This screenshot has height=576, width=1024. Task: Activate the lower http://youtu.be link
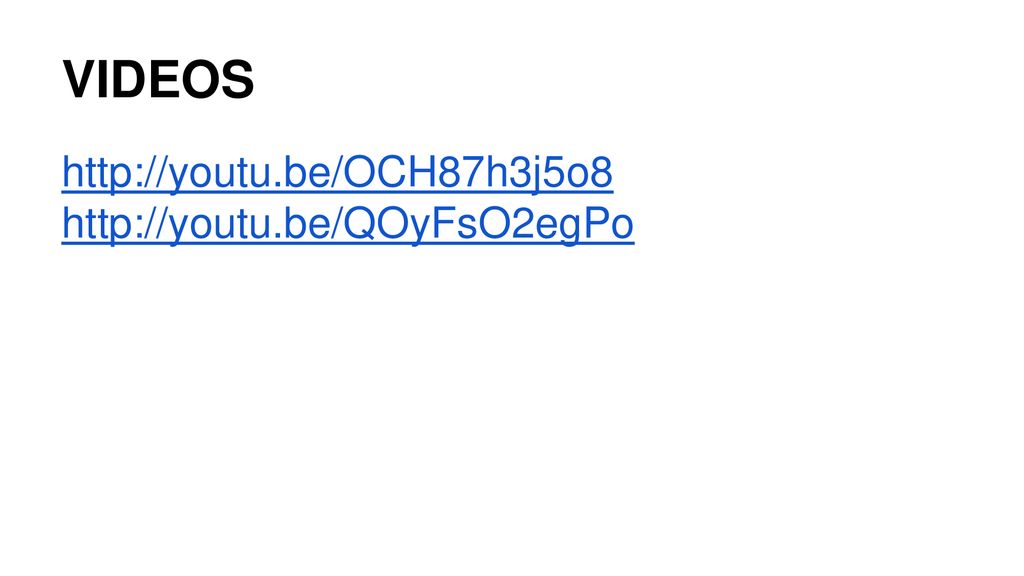[x=348, y=224]
